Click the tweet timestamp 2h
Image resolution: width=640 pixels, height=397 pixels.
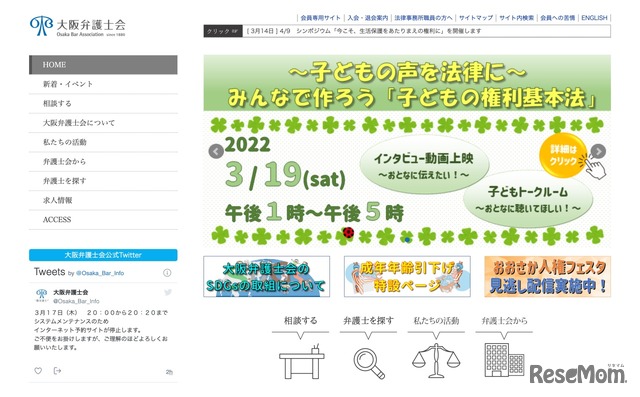[x=169, y=372]
